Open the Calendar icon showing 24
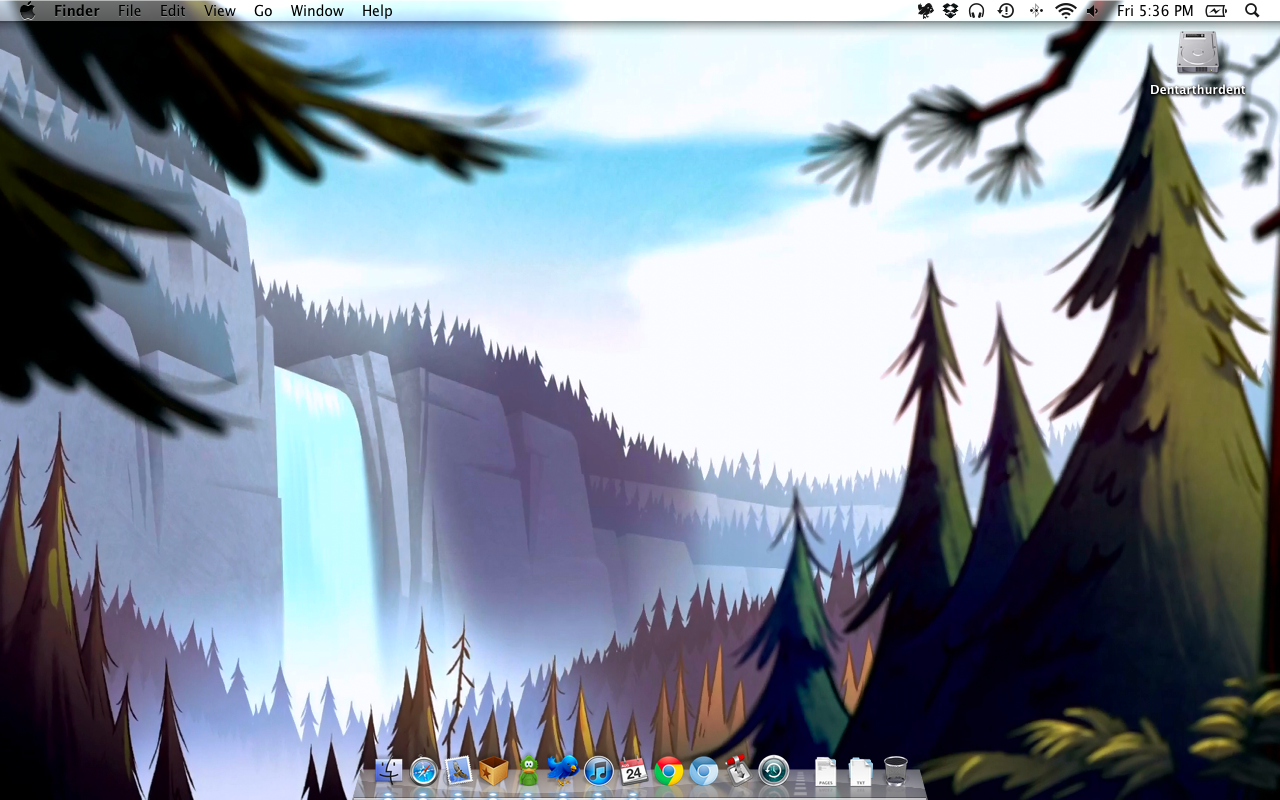Screen dimensions: 1280x800 point(633,771)
